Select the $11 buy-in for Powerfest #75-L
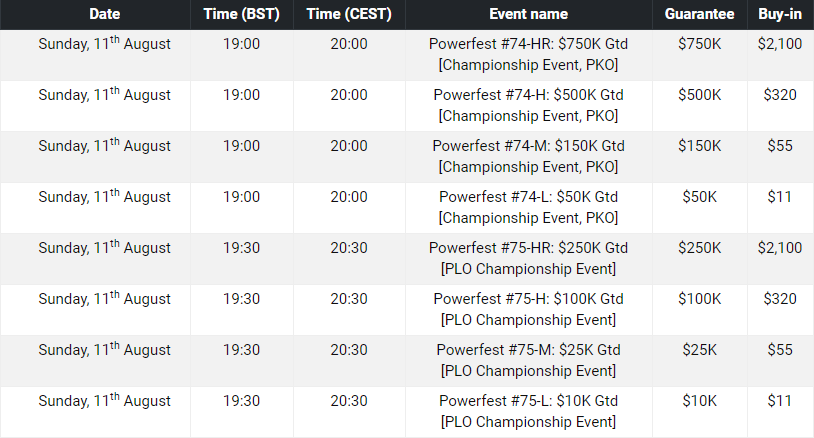Screen dimensions: 814x438 [780, 401]
